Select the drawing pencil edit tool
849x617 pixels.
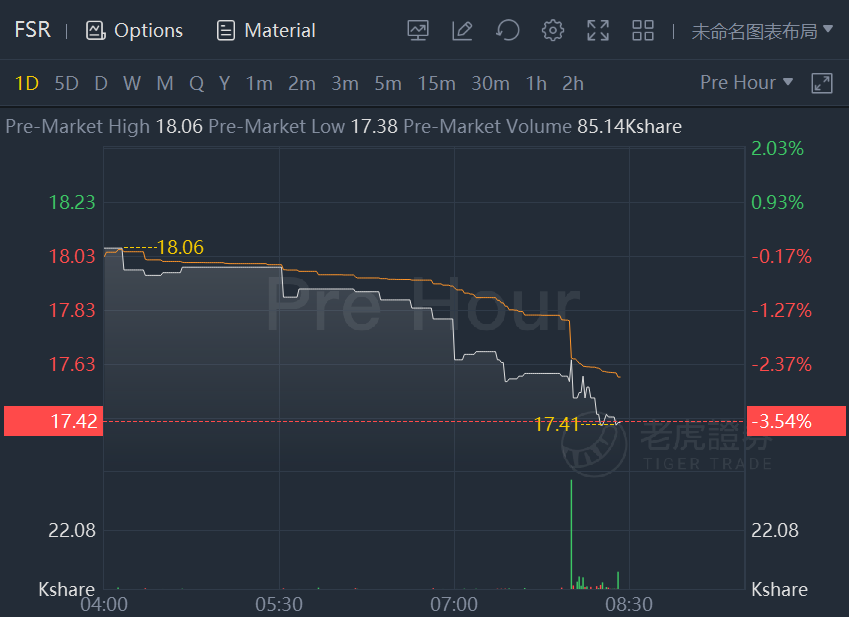tap(462, 30)
